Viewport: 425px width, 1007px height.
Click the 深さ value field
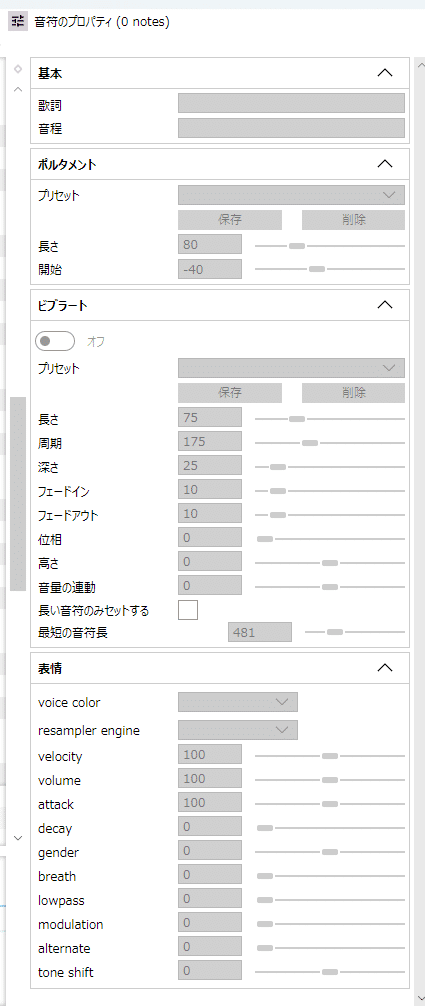pos(210,465)
